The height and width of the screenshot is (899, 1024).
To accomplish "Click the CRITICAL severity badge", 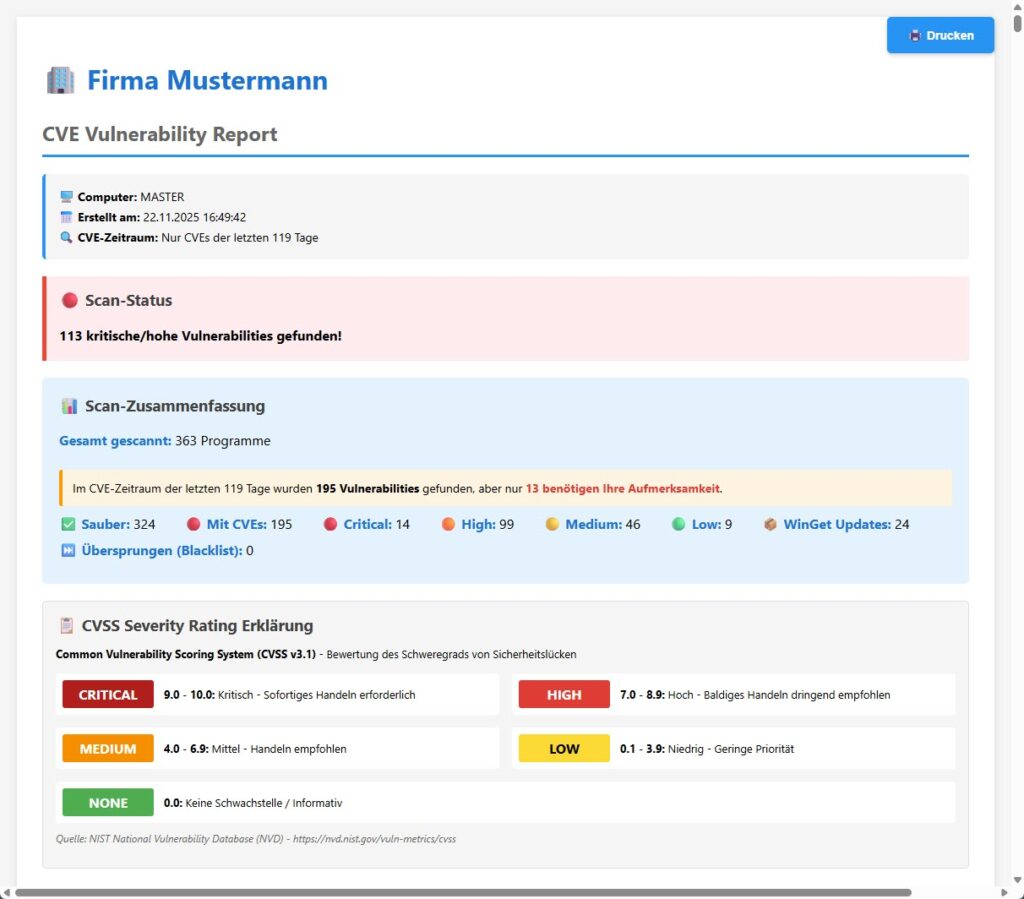I will (x=107, y=694).
